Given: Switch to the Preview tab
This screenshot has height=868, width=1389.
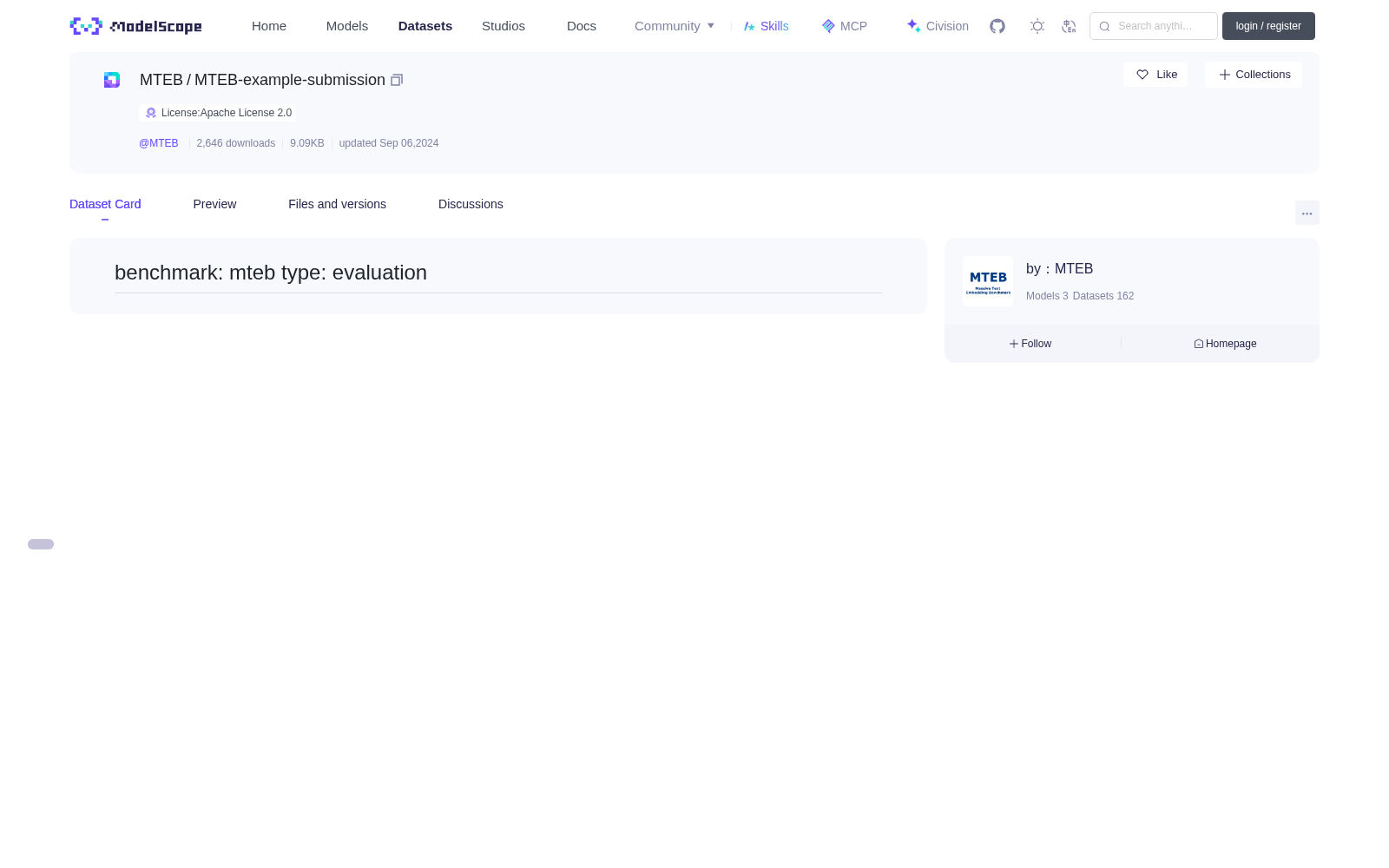Looking at the screenshot, I should click(x=214, y=204).
